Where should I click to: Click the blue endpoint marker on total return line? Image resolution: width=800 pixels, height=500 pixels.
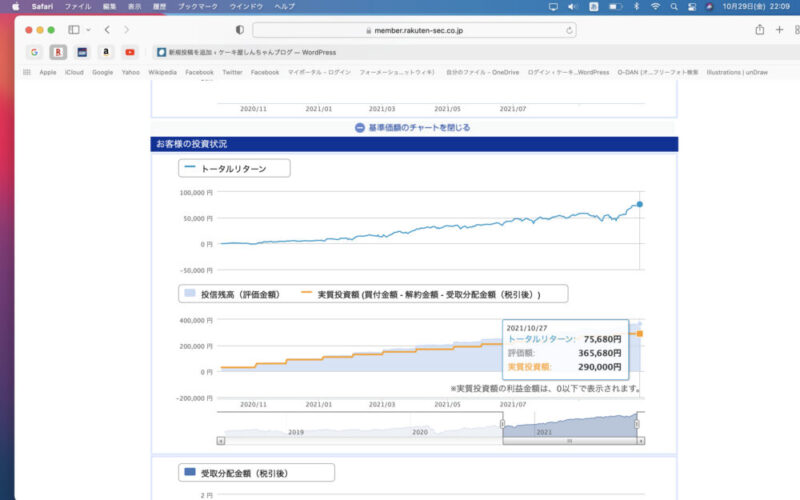point(639,204)
